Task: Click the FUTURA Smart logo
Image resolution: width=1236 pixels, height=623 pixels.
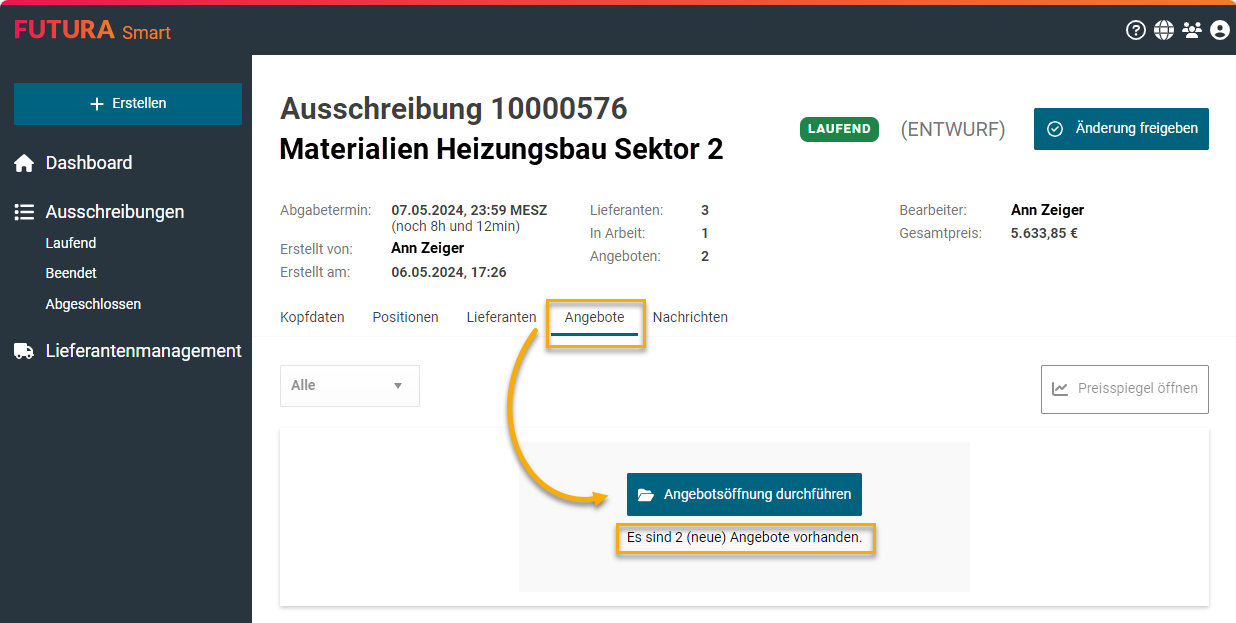Action: coord(92,30)
